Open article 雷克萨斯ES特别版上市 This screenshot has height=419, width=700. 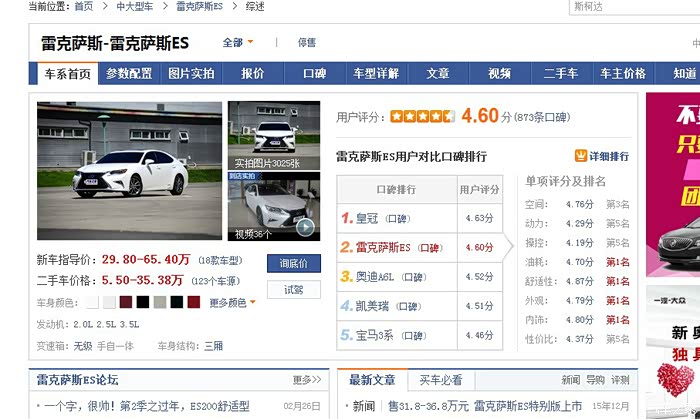pos(485,407)
